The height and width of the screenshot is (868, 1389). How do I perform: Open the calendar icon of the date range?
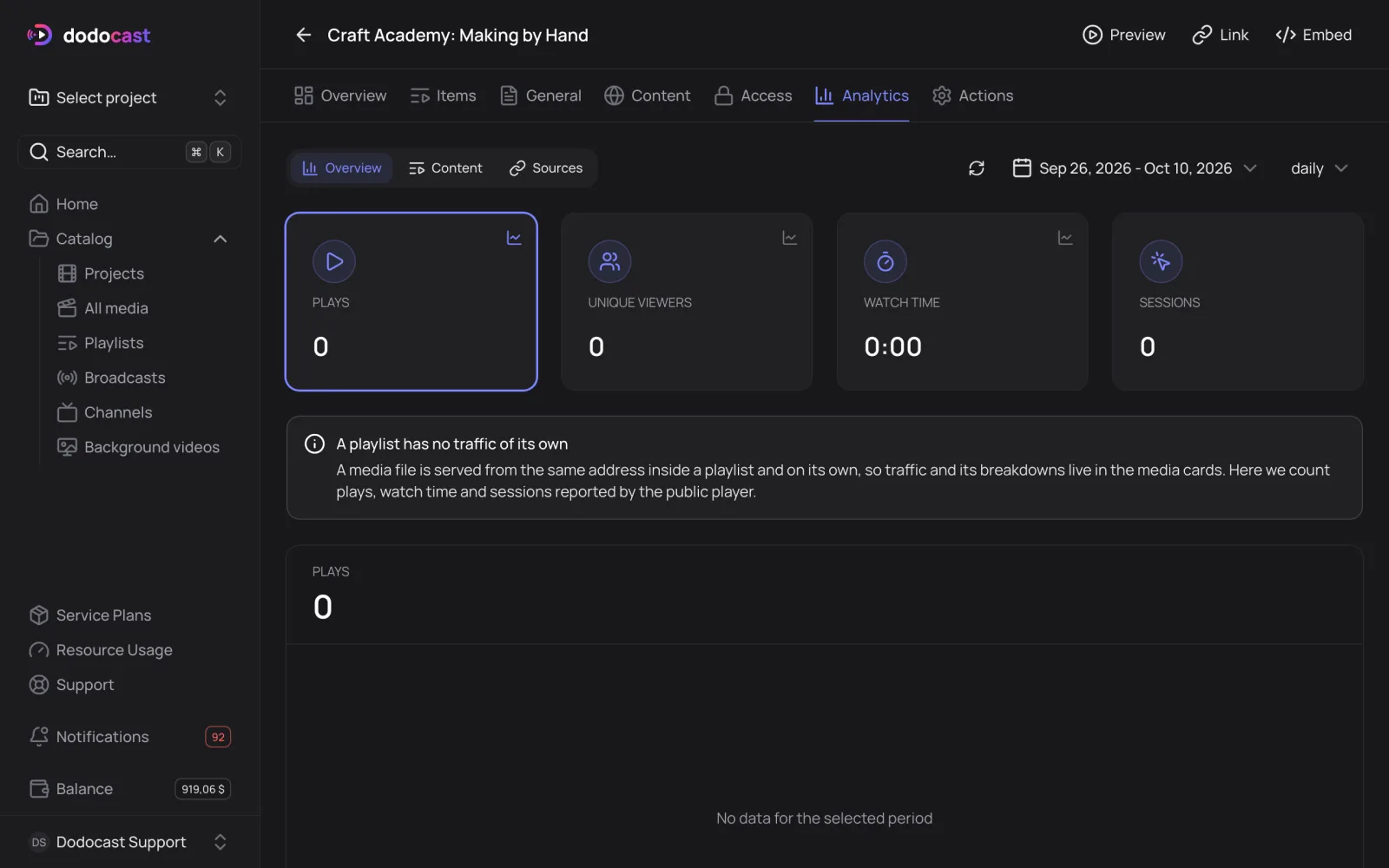(x=1022, y=168)
